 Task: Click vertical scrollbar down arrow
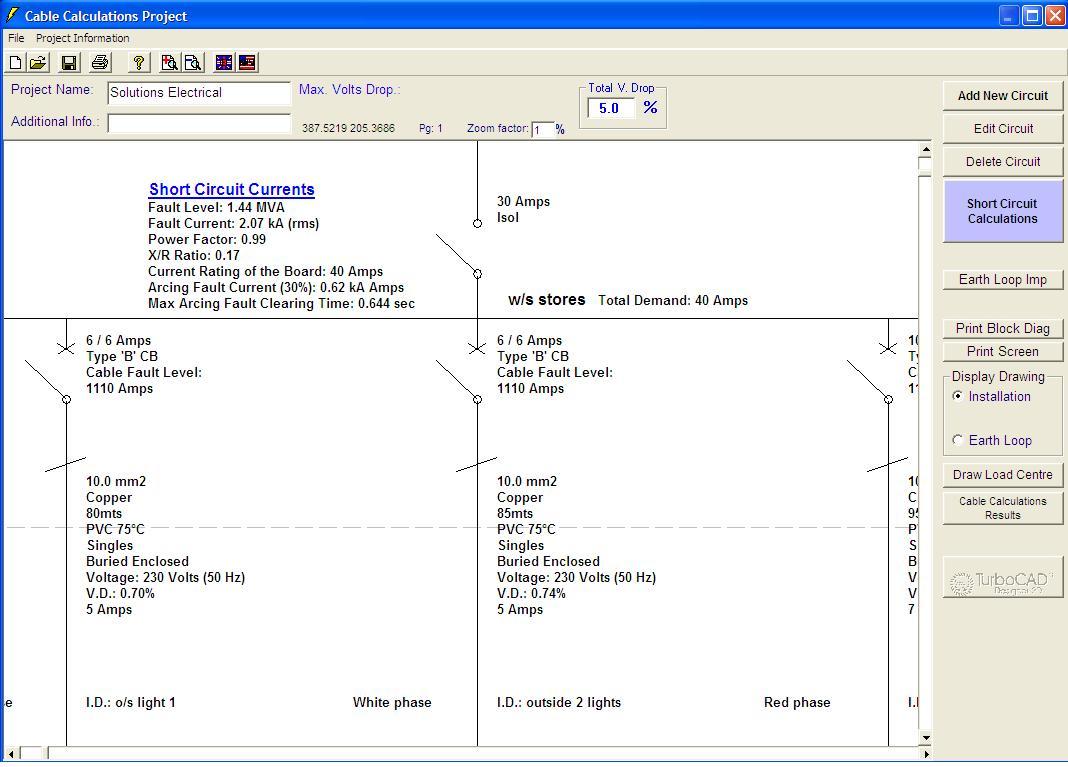point(926,738)
